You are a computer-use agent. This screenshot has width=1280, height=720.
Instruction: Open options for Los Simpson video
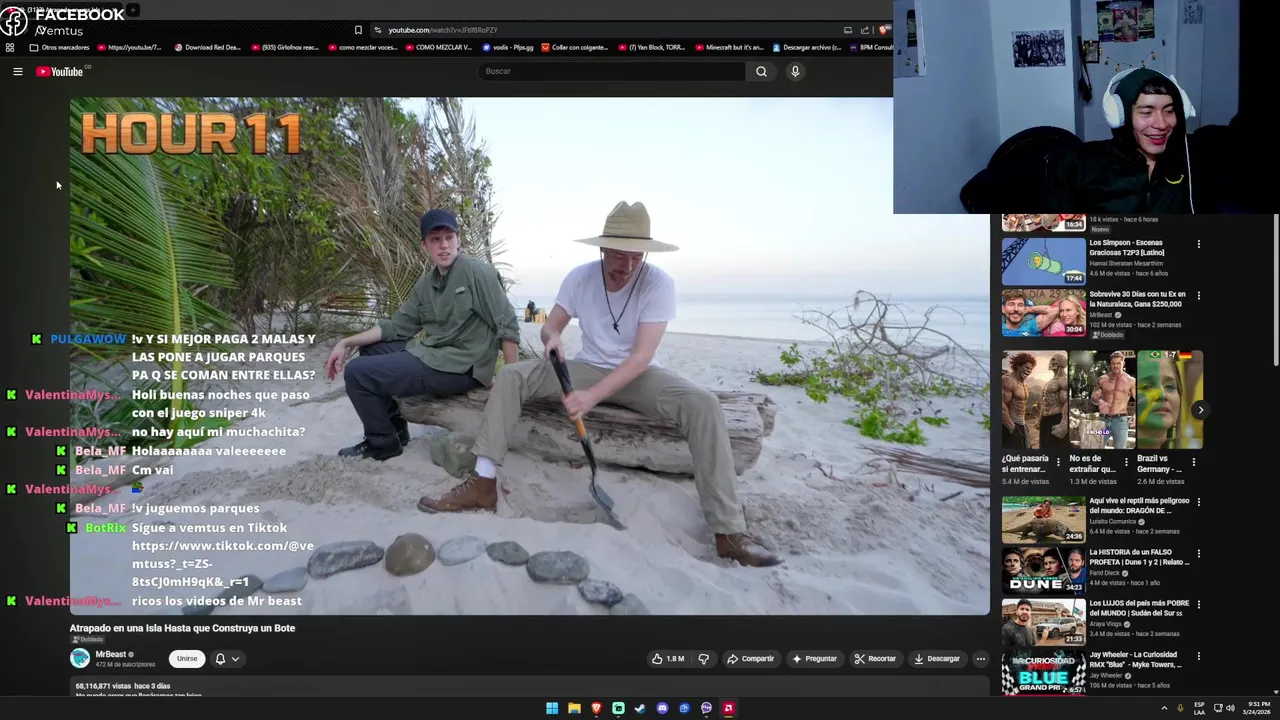[x=1199, y=244]
